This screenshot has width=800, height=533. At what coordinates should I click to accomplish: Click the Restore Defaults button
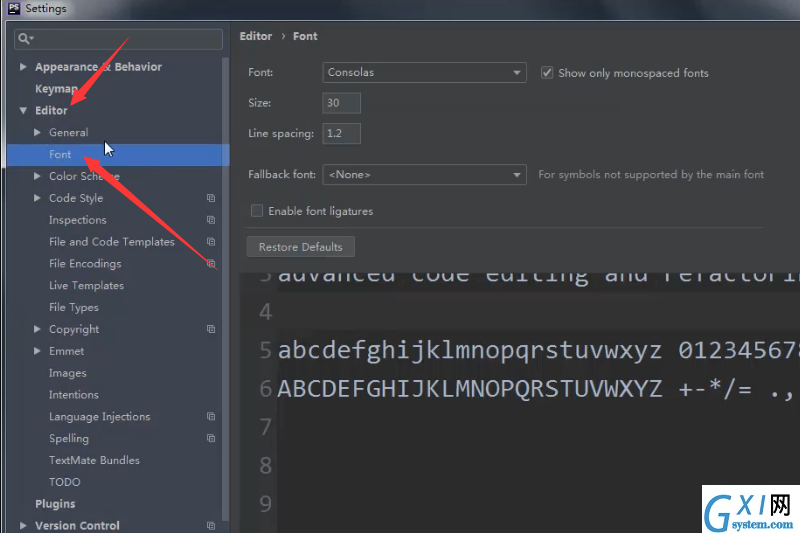pos(301,247)
